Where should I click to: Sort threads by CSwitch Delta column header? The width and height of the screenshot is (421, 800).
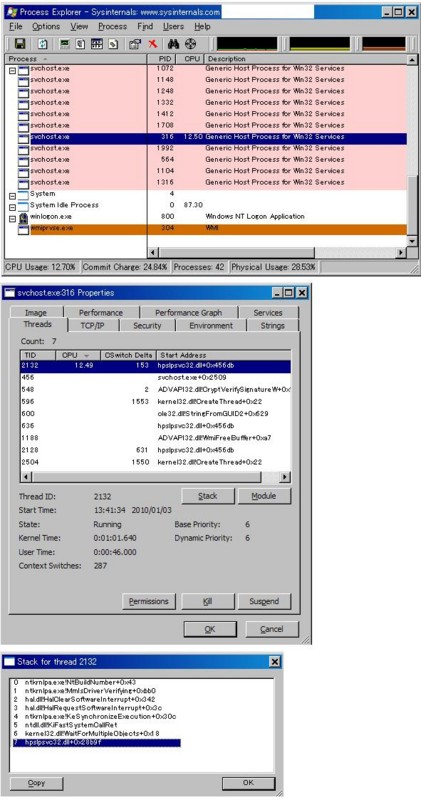coord(128,355)
